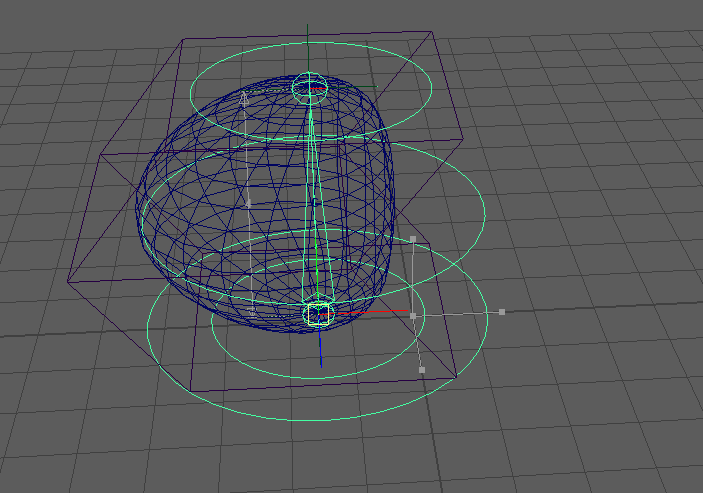
Task: Click the short red axis inside the top small circle
Action: coord(318,88)
